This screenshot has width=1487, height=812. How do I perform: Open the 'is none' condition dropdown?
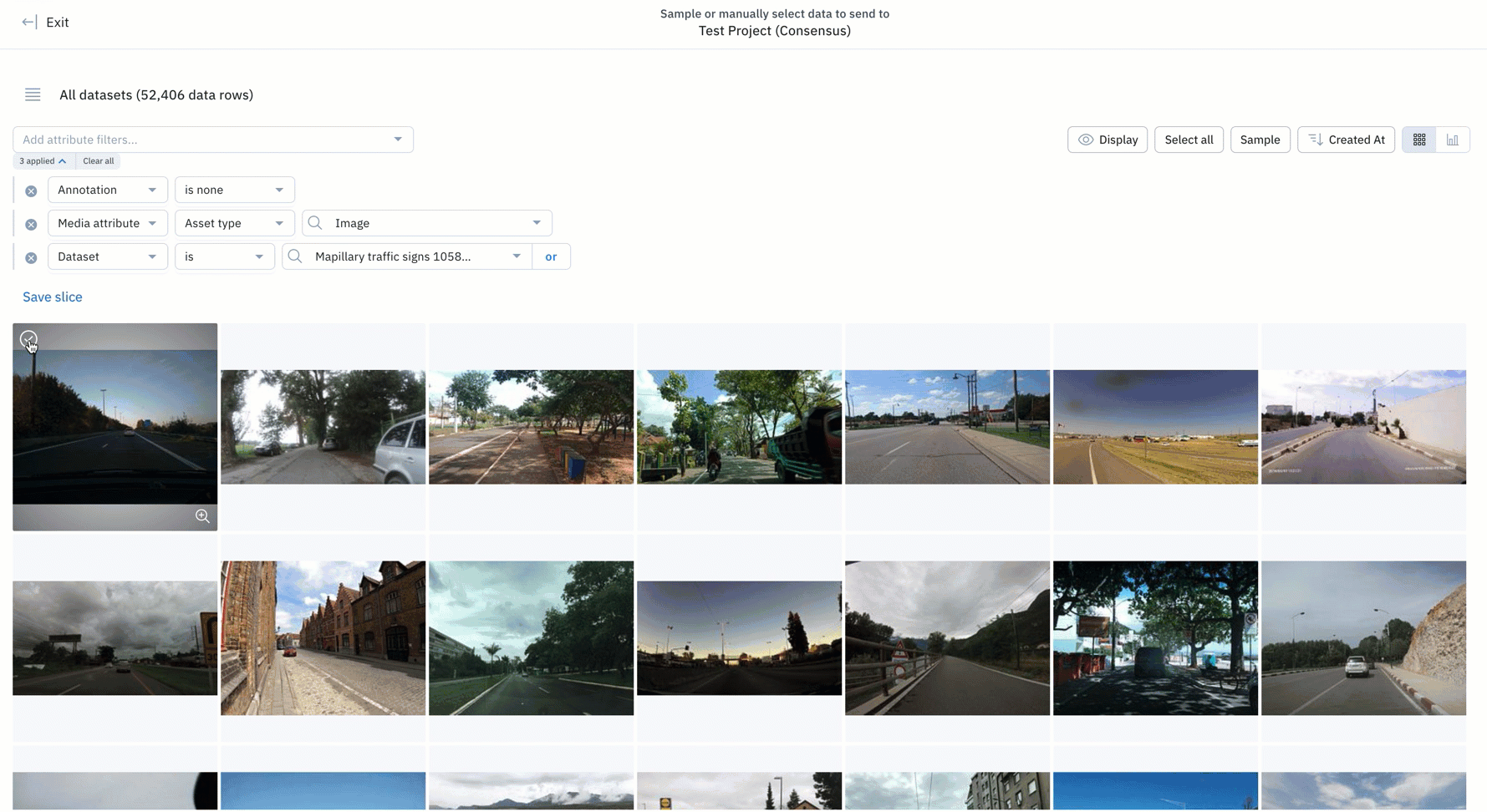235,190
